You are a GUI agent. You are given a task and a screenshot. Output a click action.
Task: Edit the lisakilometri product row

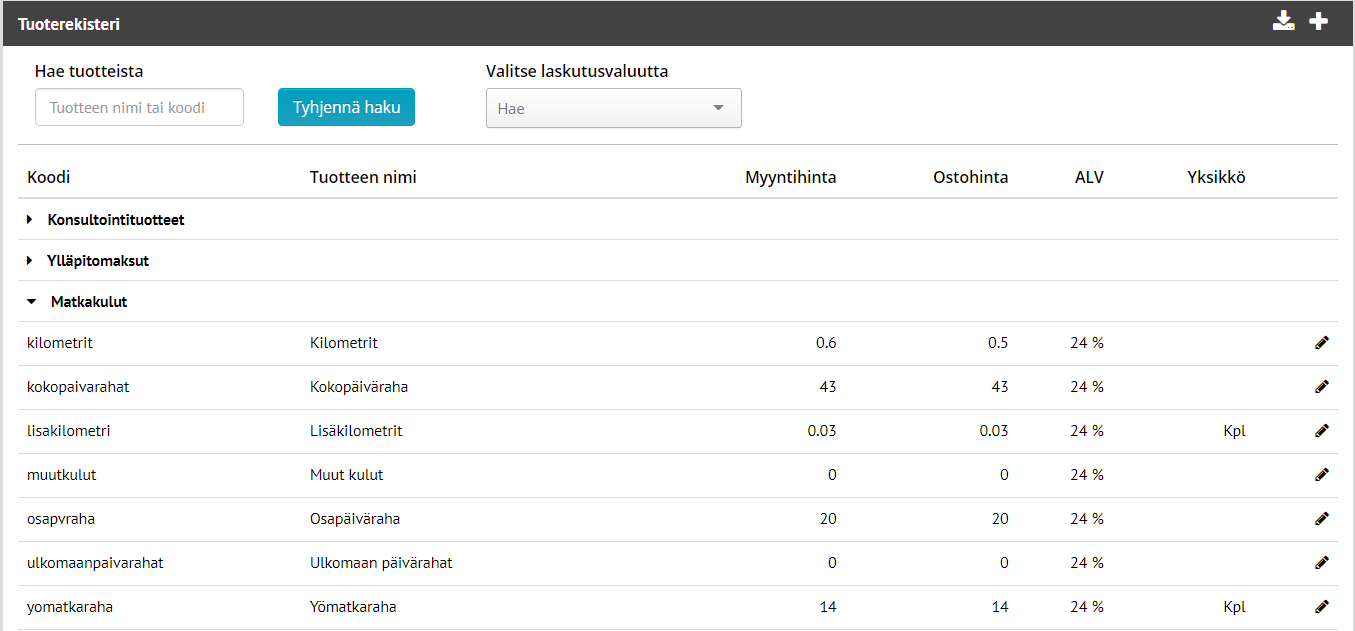1322,431
